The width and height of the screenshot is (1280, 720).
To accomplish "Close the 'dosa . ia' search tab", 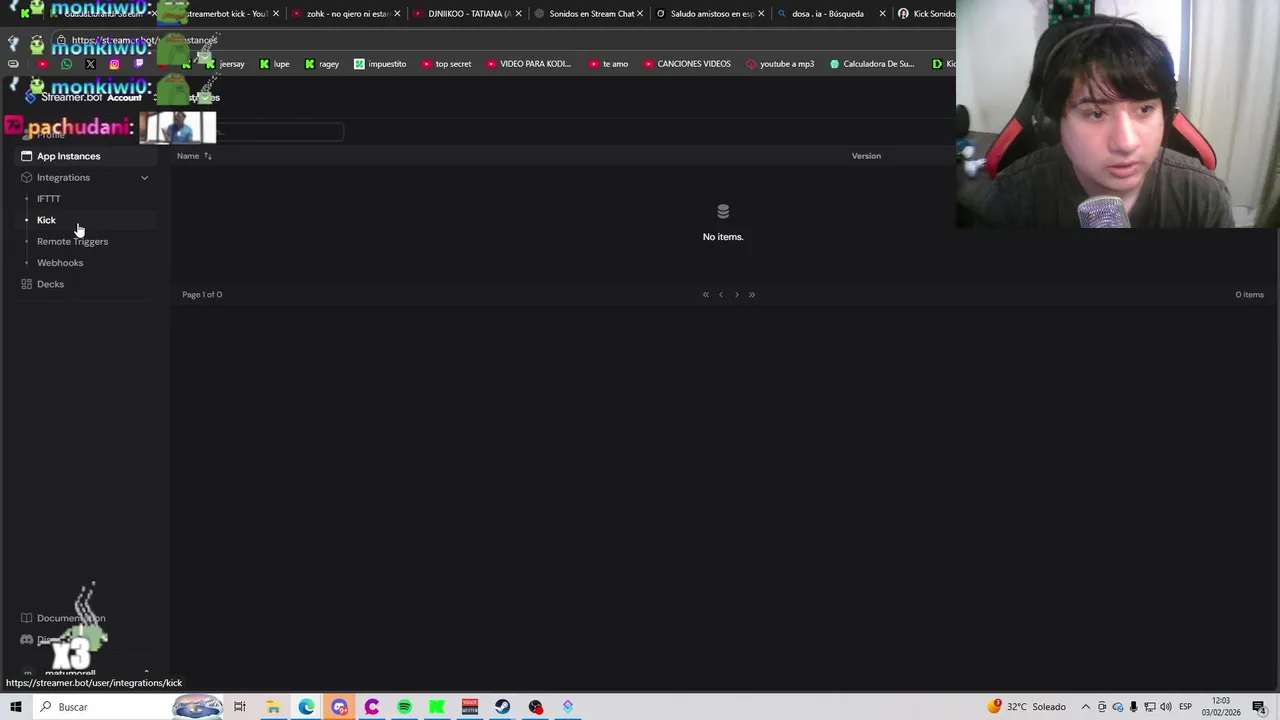I will point(882,14).
